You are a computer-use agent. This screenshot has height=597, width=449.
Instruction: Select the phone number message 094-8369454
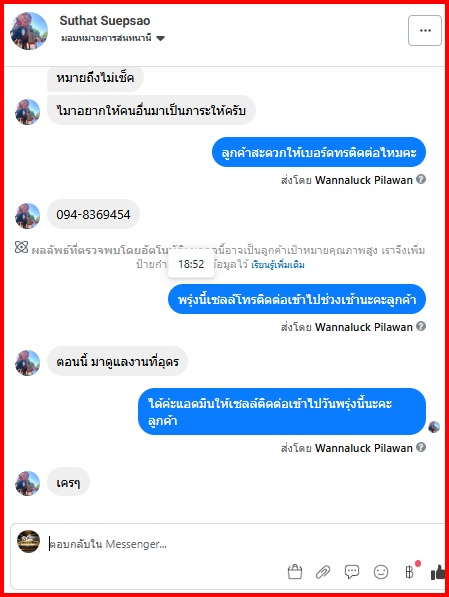point(93,214)
